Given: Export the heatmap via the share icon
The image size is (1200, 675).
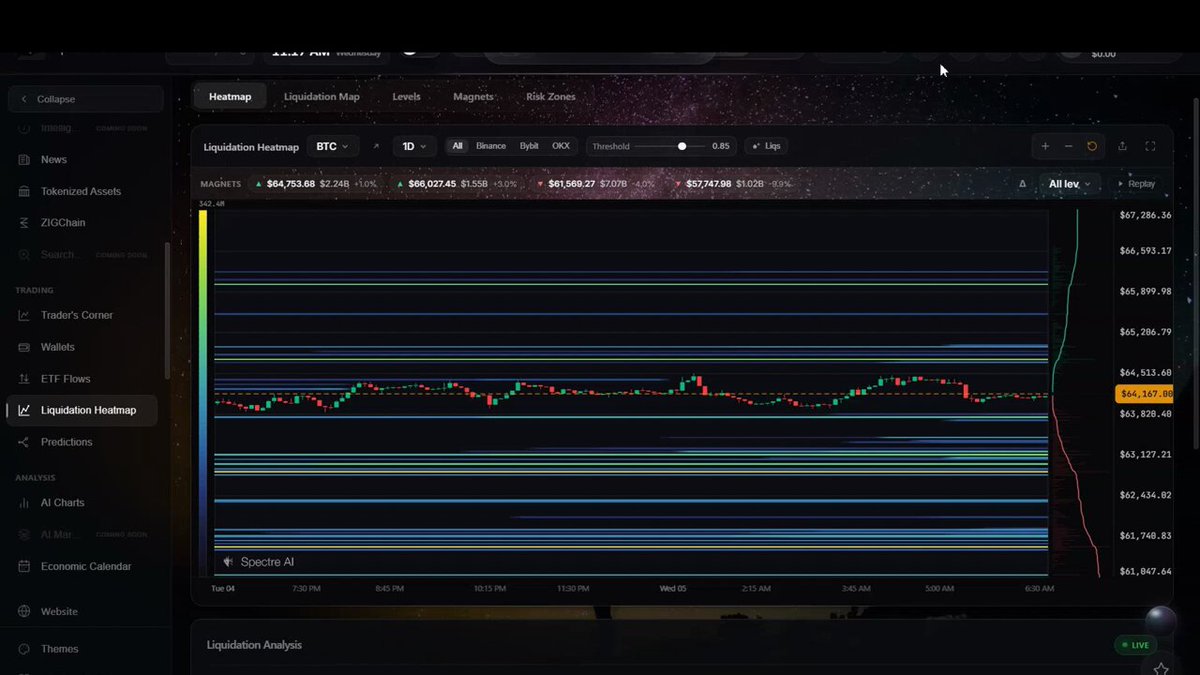Looking at the screenshot, I should [1122, 146].
